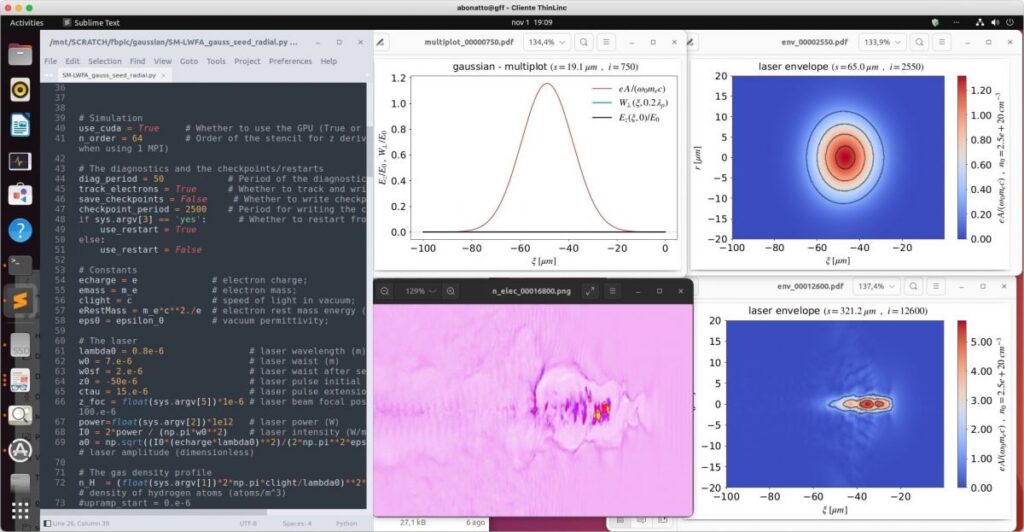Open Sublime Text Selection menu
Screen dimensions: 1024x532
[104, 61]
